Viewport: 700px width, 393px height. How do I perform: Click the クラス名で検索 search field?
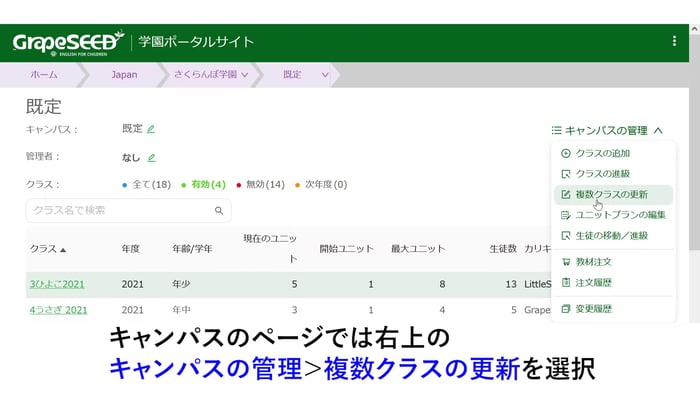pos(129,210)
